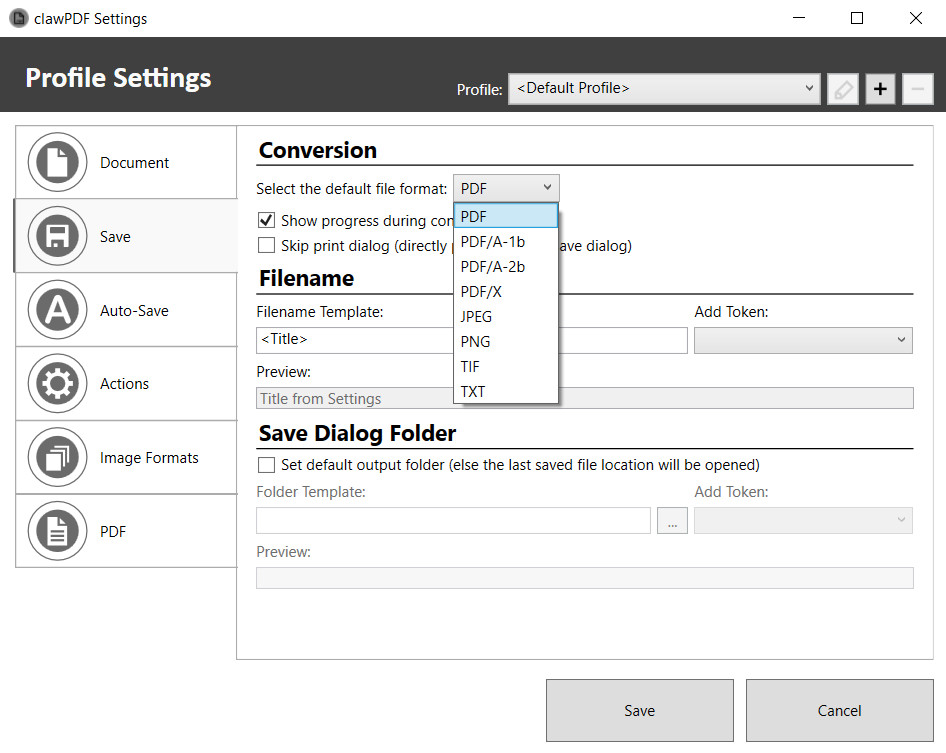Pick PNG as the file format
Image resolution: width=946 pixels, height=753 pixels.
tap(506, 342)
